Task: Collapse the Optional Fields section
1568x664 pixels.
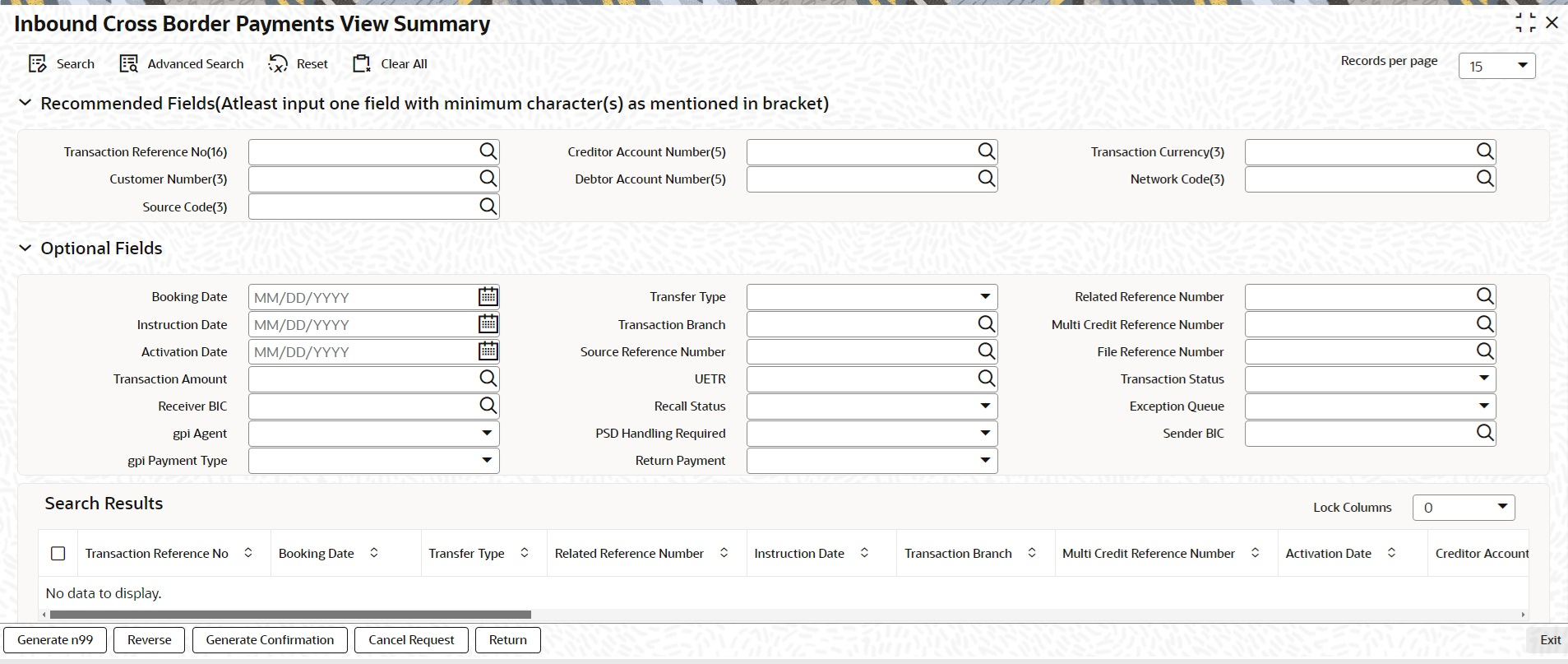Action: coord(25,248)
